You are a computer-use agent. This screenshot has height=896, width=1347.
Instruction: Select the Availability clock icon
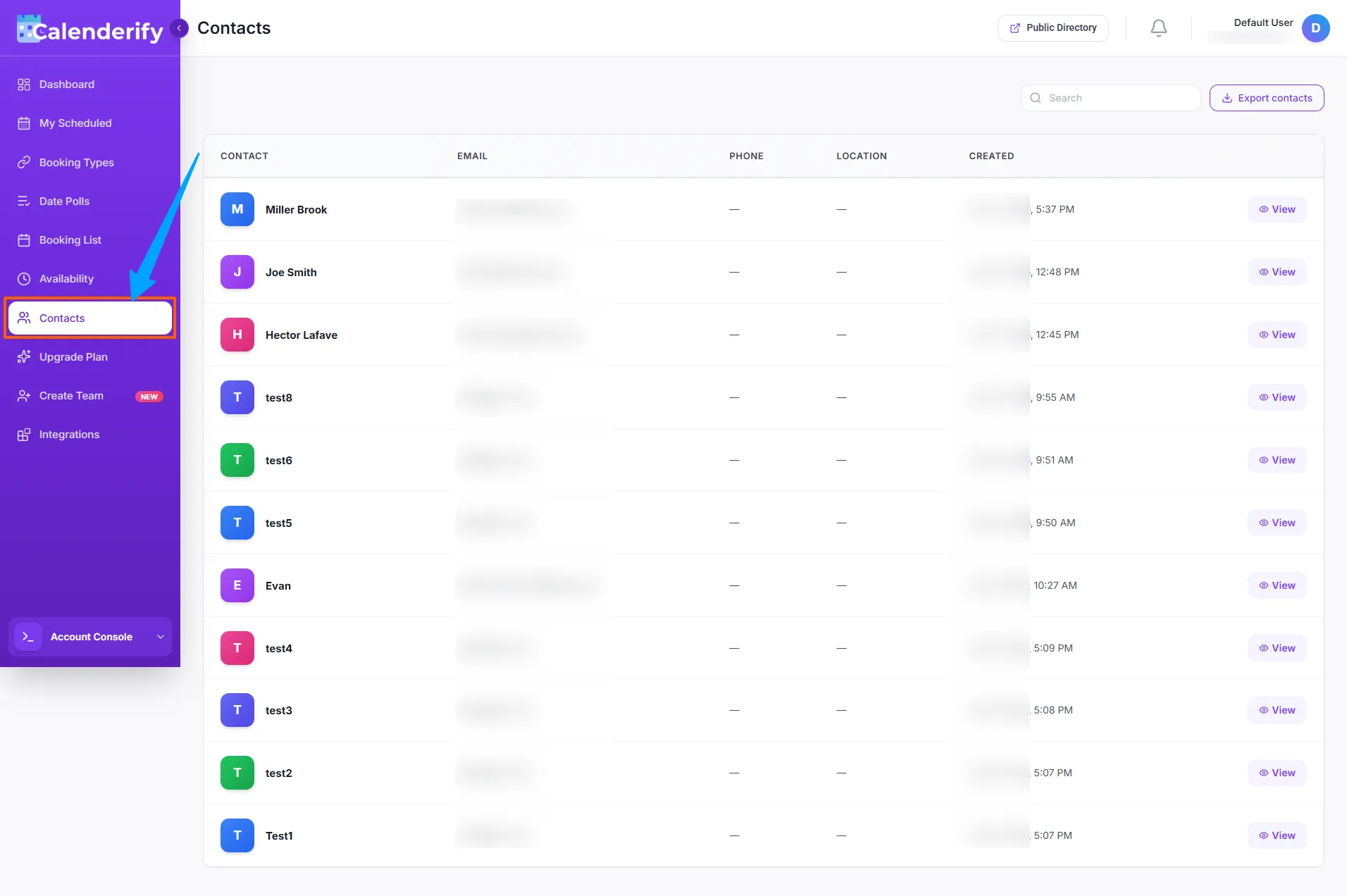coord(23,279)
